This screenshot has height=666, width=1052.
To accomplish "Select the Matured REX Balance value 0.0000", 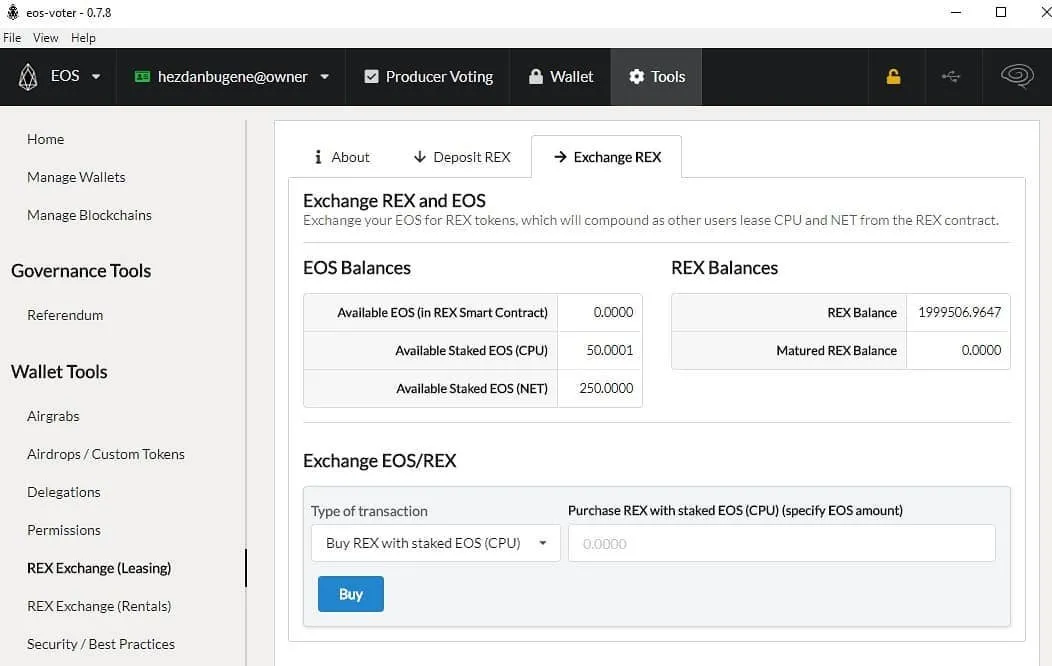I will click(981, 350).
